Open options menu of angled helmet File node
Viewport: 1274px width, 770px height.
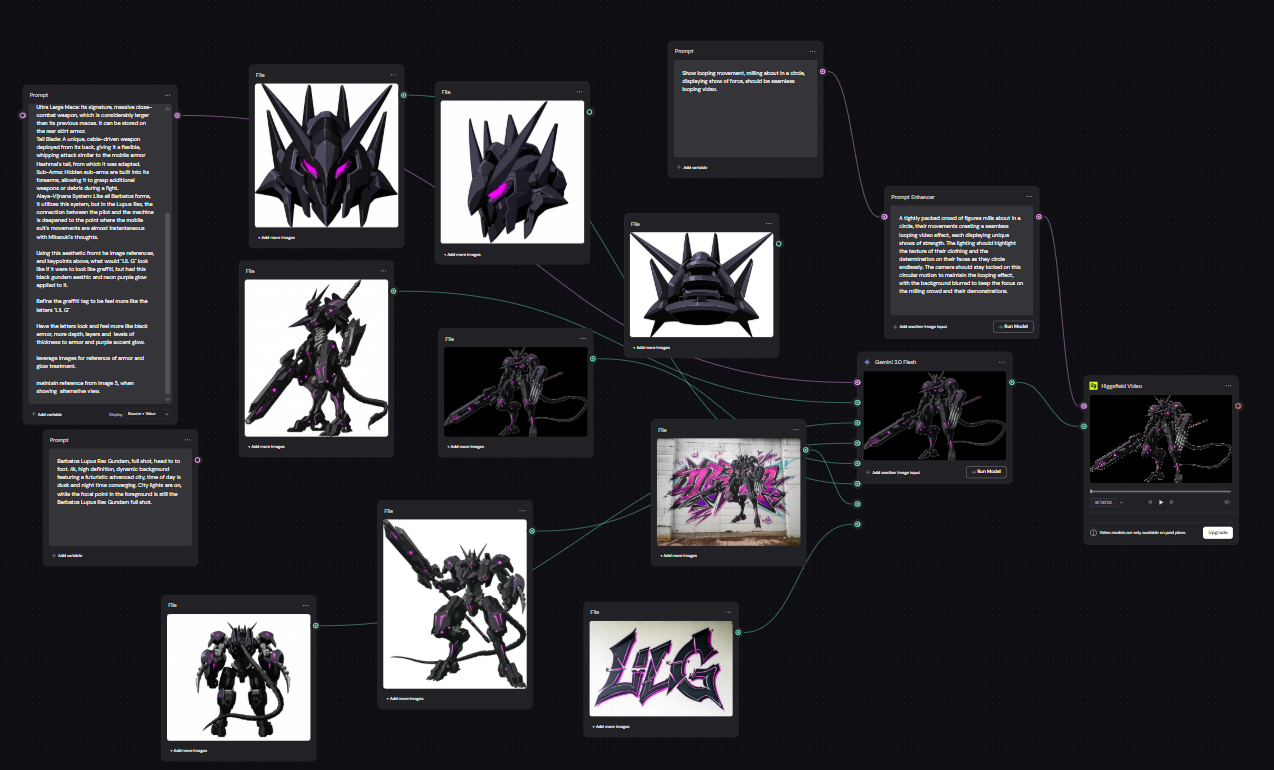579,91
